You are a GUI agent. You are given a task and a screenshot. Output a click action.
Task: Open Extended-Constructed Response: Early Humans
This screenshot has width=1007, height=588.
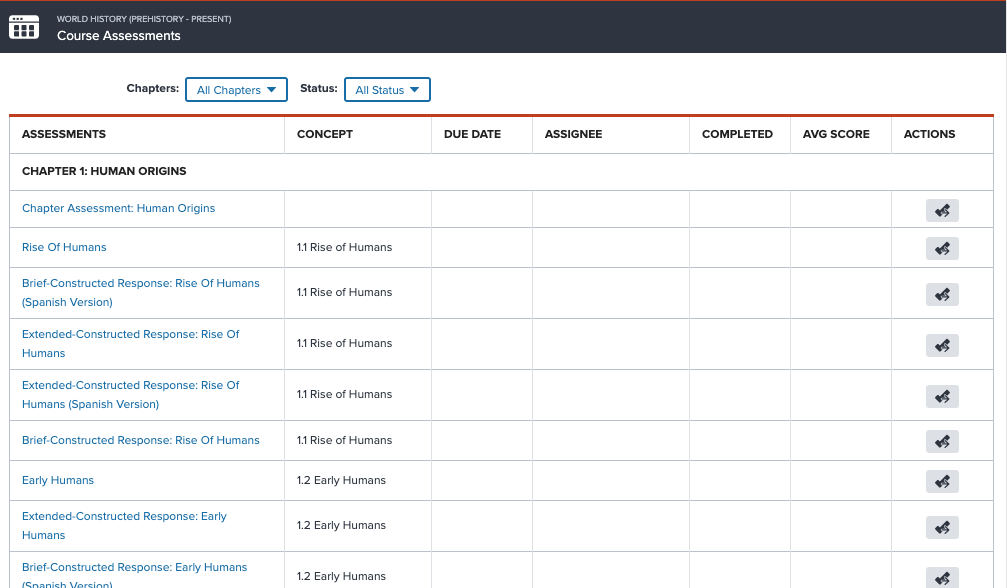(x=124, y=525)
